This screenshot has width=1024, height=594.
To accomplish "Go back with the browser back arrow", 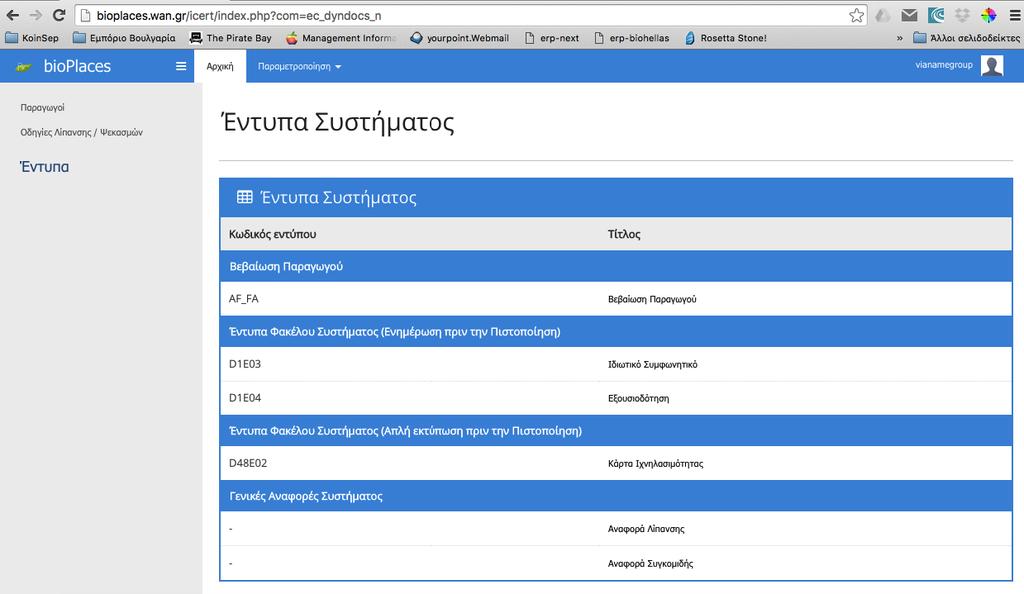I will [x=12, y=15].
